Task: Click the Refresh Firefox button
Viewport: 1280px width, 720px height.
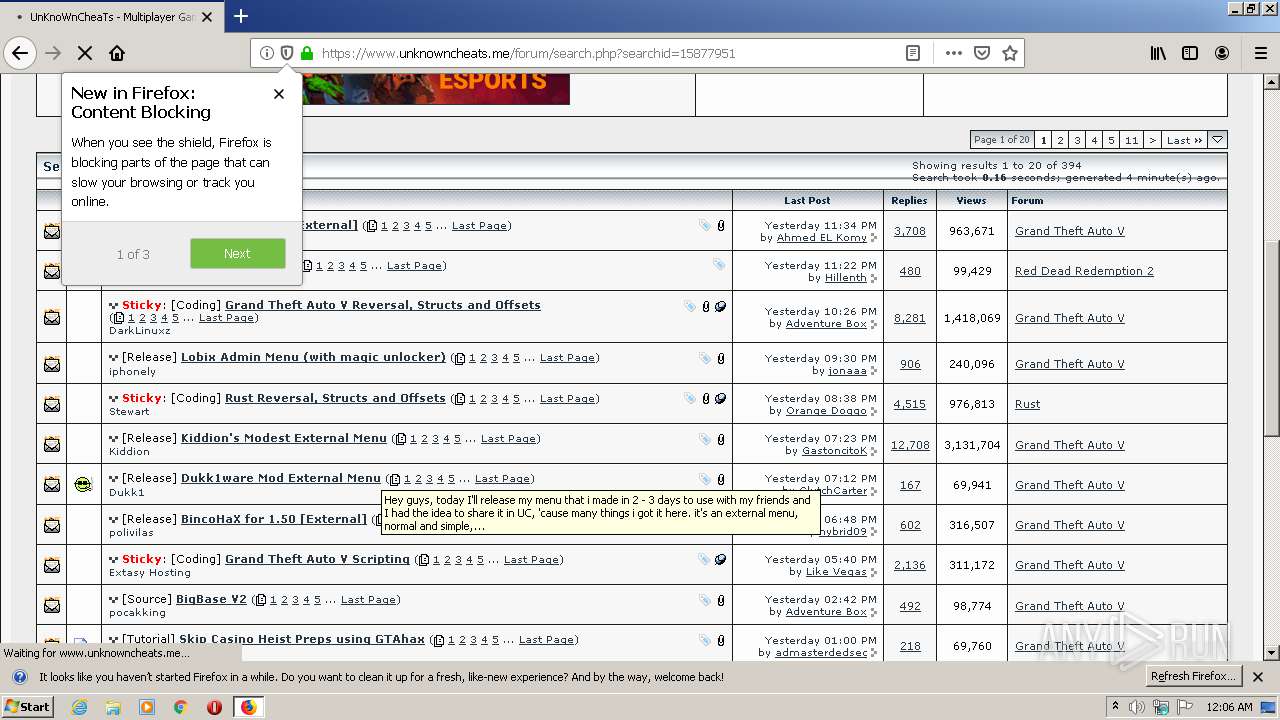Action: [1193, 676]
